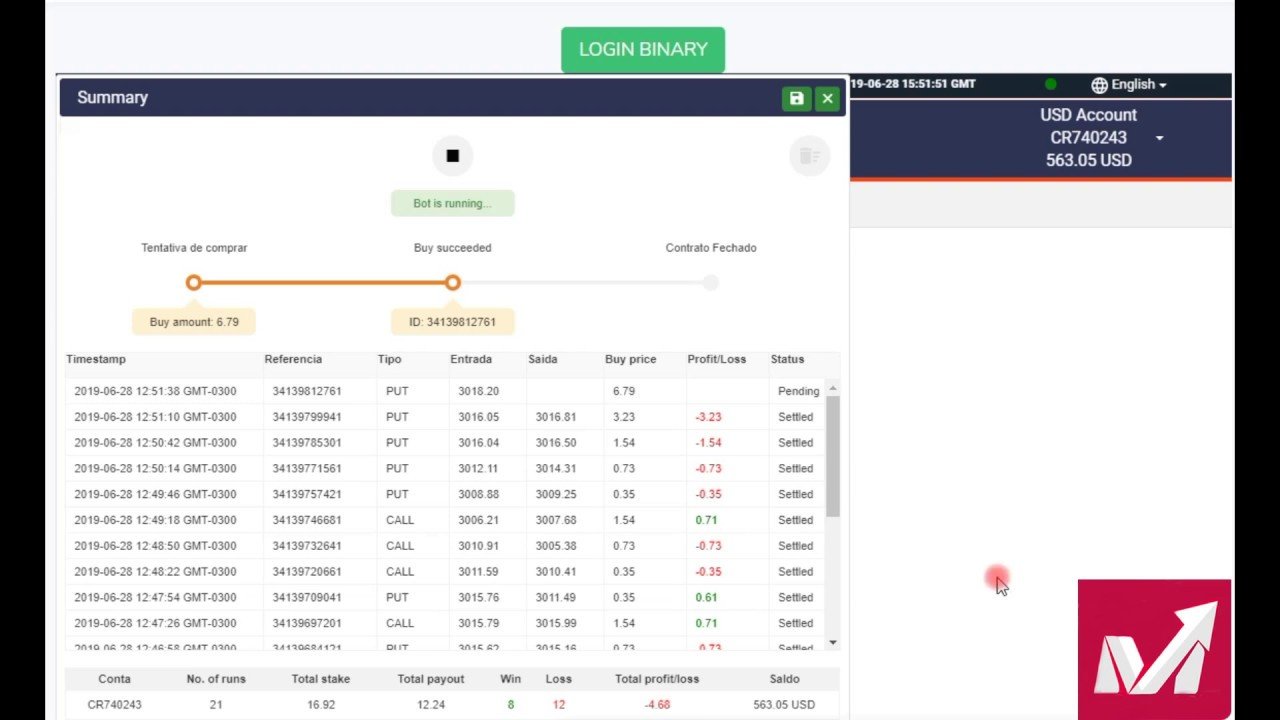Click the trade table scrollbar thumb
1280x720 pixels.
coord(832,456)
